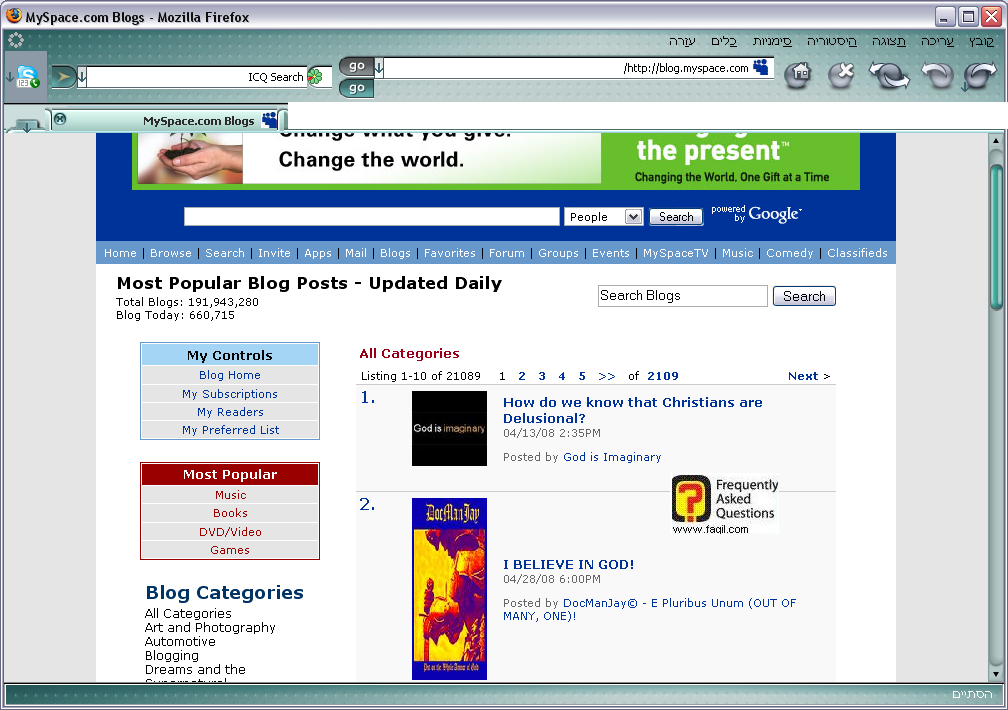Click the ICQ flower icon in search box
1008x710 pixels.
click(315, 77)
